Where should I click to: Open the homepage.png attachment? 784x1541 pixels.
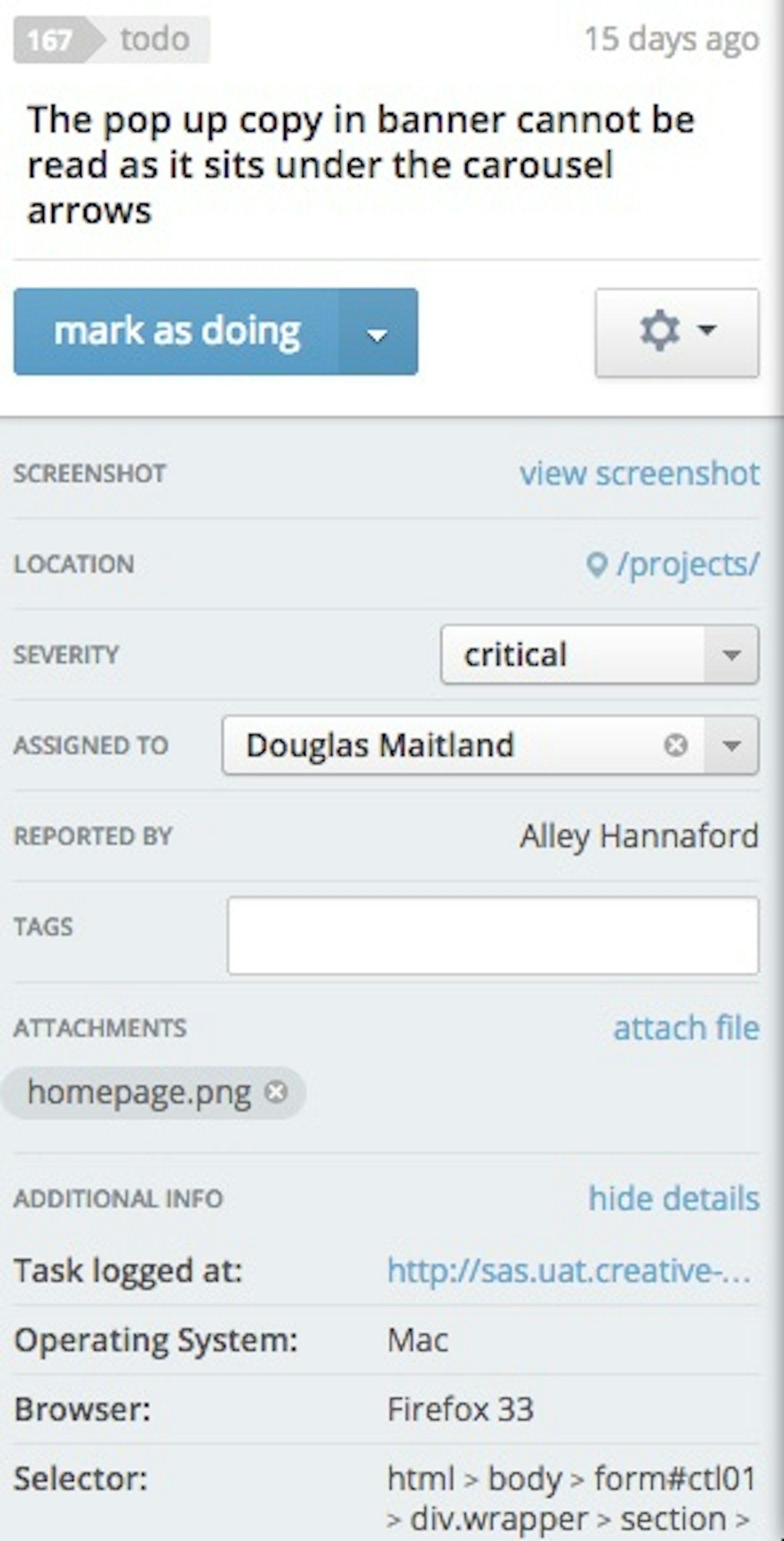click(x=138, y=1091)
